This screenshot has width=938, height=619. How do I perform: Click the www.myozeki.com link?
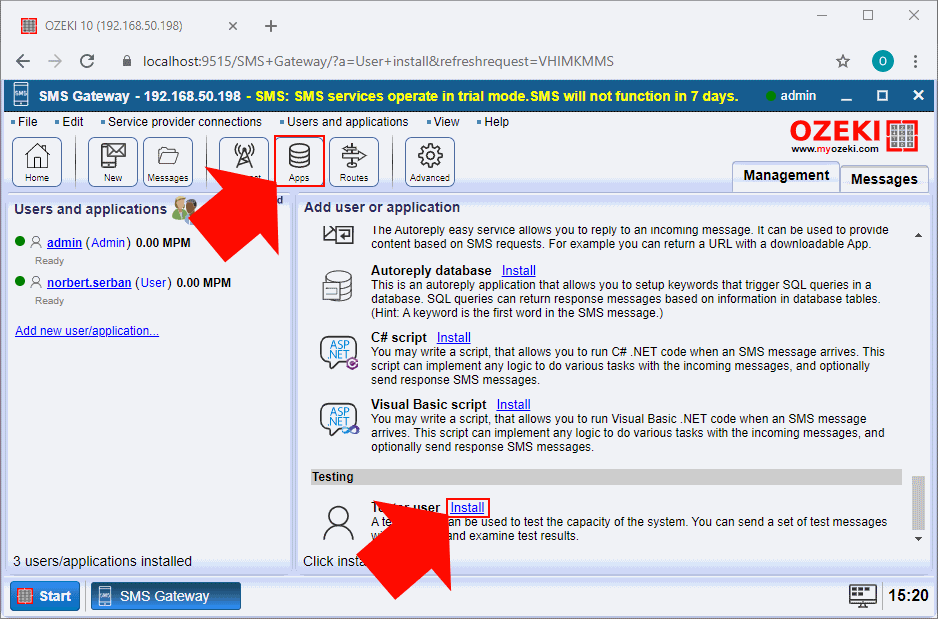click(x=835, y=149)
